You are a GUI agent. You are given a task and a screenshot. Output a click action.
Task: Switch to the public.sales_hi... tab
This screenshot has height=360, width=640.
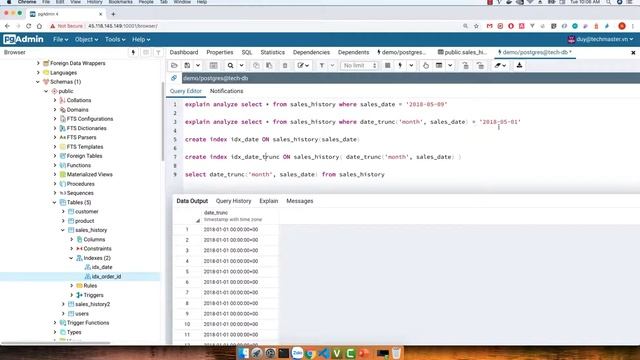tap(462, 52)
